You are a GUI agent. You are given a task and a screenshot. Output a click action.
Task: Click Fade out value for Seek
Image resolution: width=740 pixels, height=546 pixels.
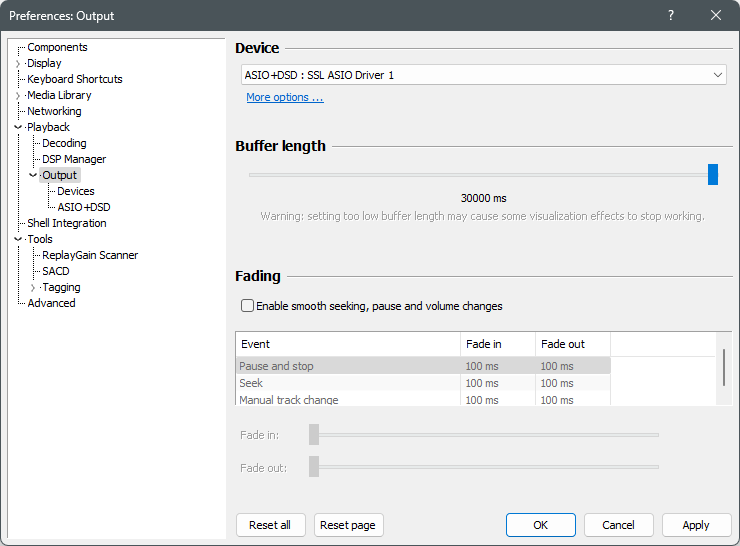click(557, 383)
